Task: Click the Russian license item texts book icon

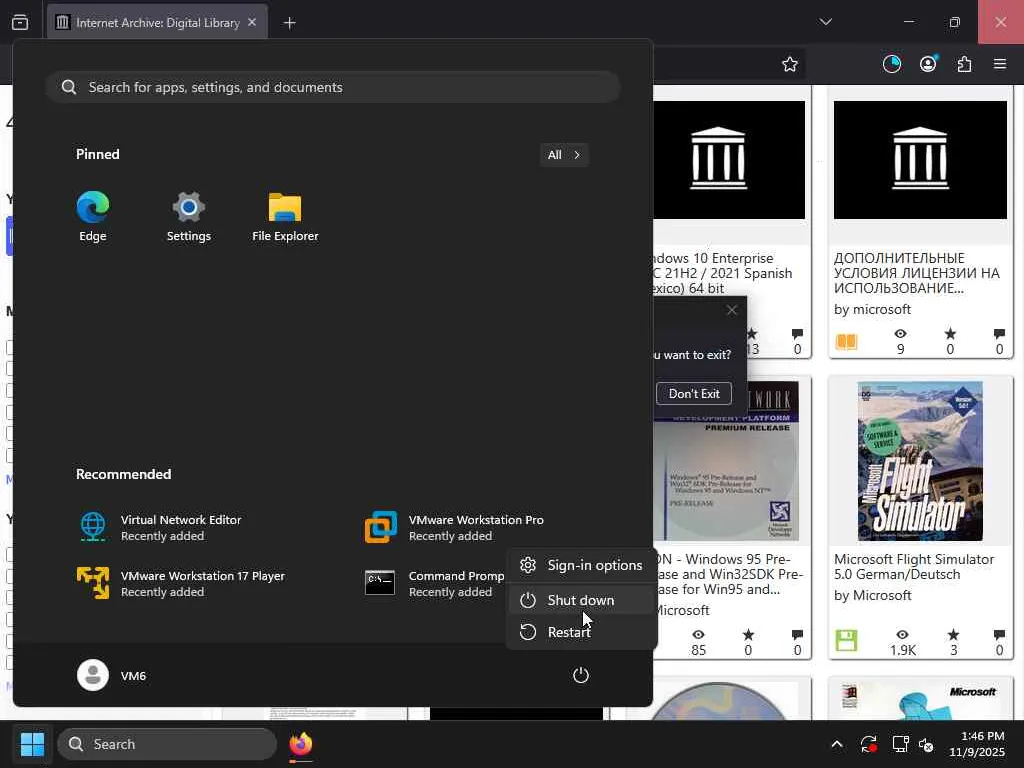Action: coord(846,342)
